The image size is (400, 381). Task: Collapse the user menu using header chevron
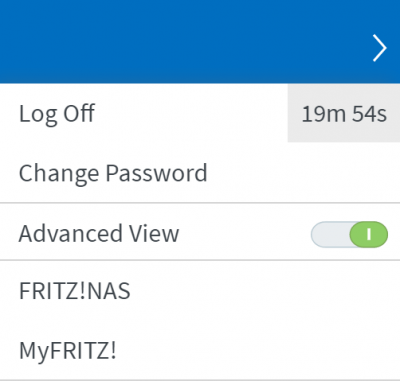point(380,48)
